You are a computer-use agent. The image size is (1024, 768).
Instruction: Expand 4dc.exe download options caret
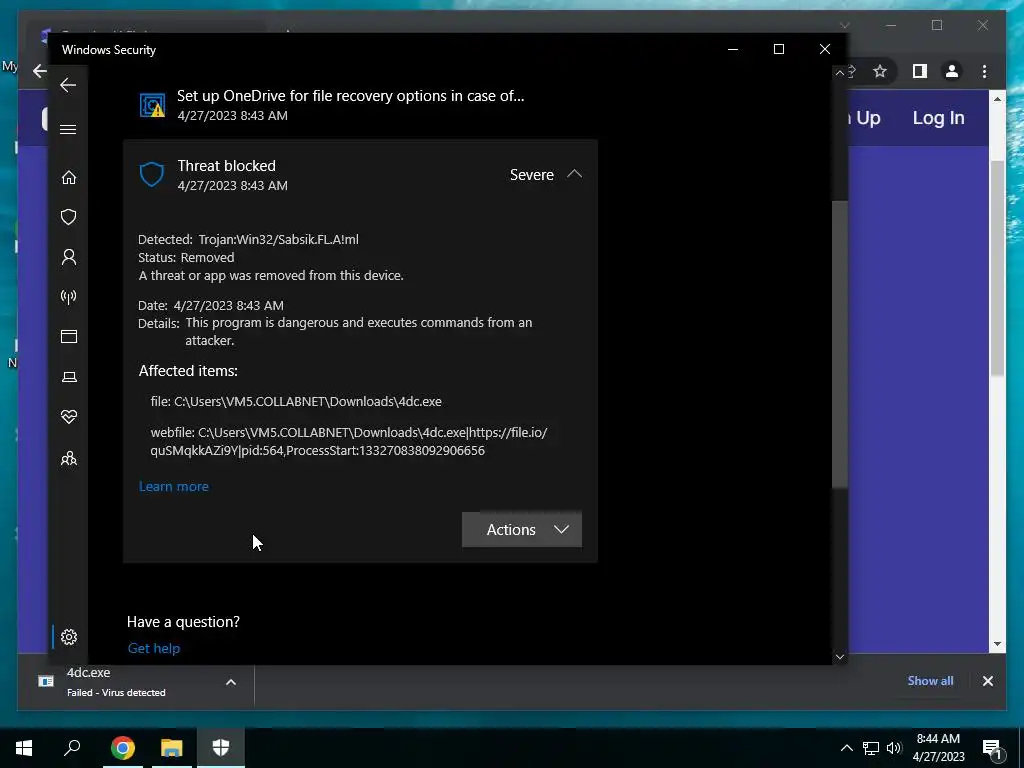point(231,682)
